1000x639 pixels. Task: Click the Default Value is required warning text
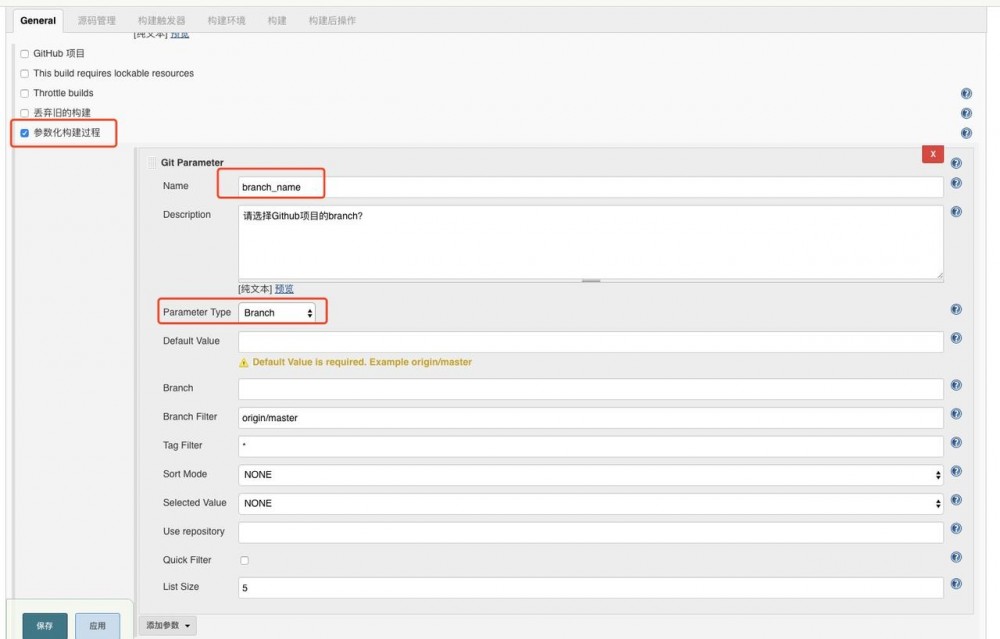pos(362,362)
